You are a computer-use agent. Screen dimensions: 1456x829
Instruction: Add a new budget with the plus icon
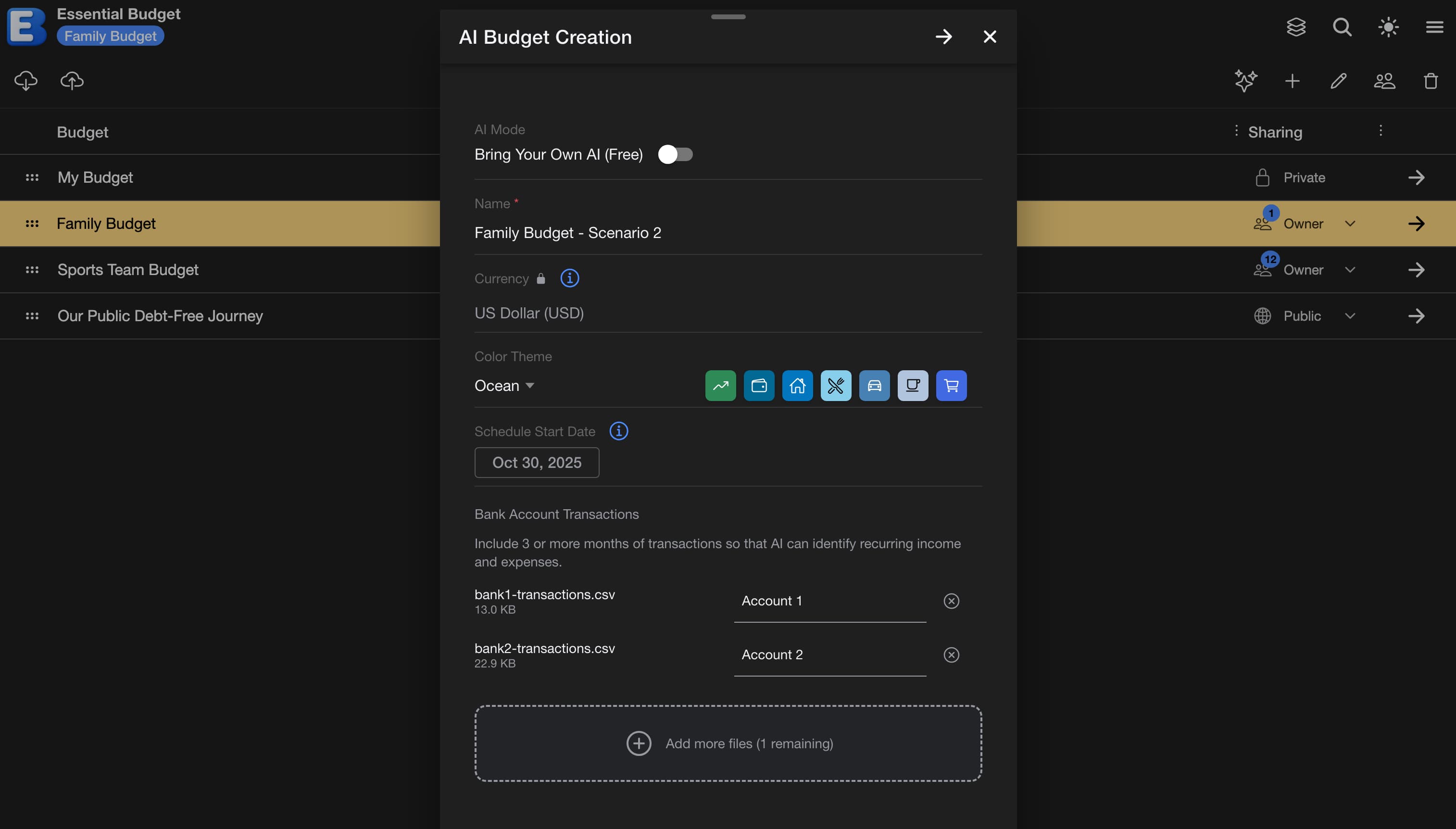pos(1292,81)
